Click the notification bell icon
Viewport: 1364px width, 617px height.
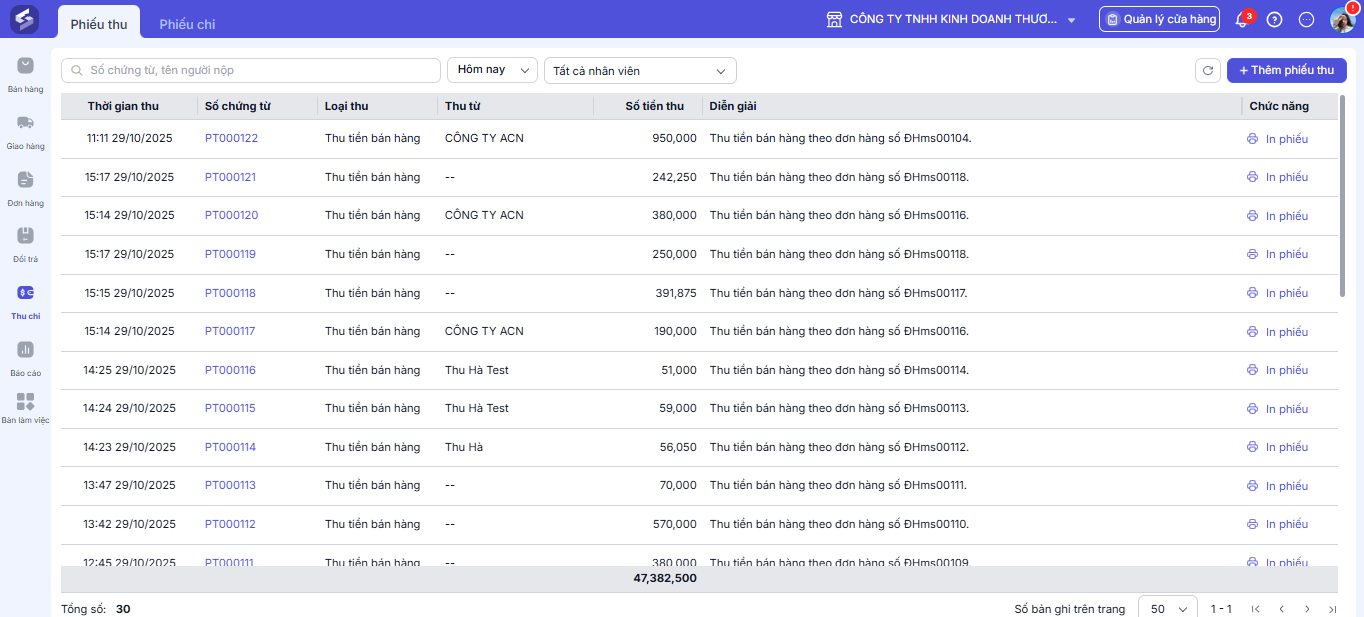click(x=1242, y=19)
